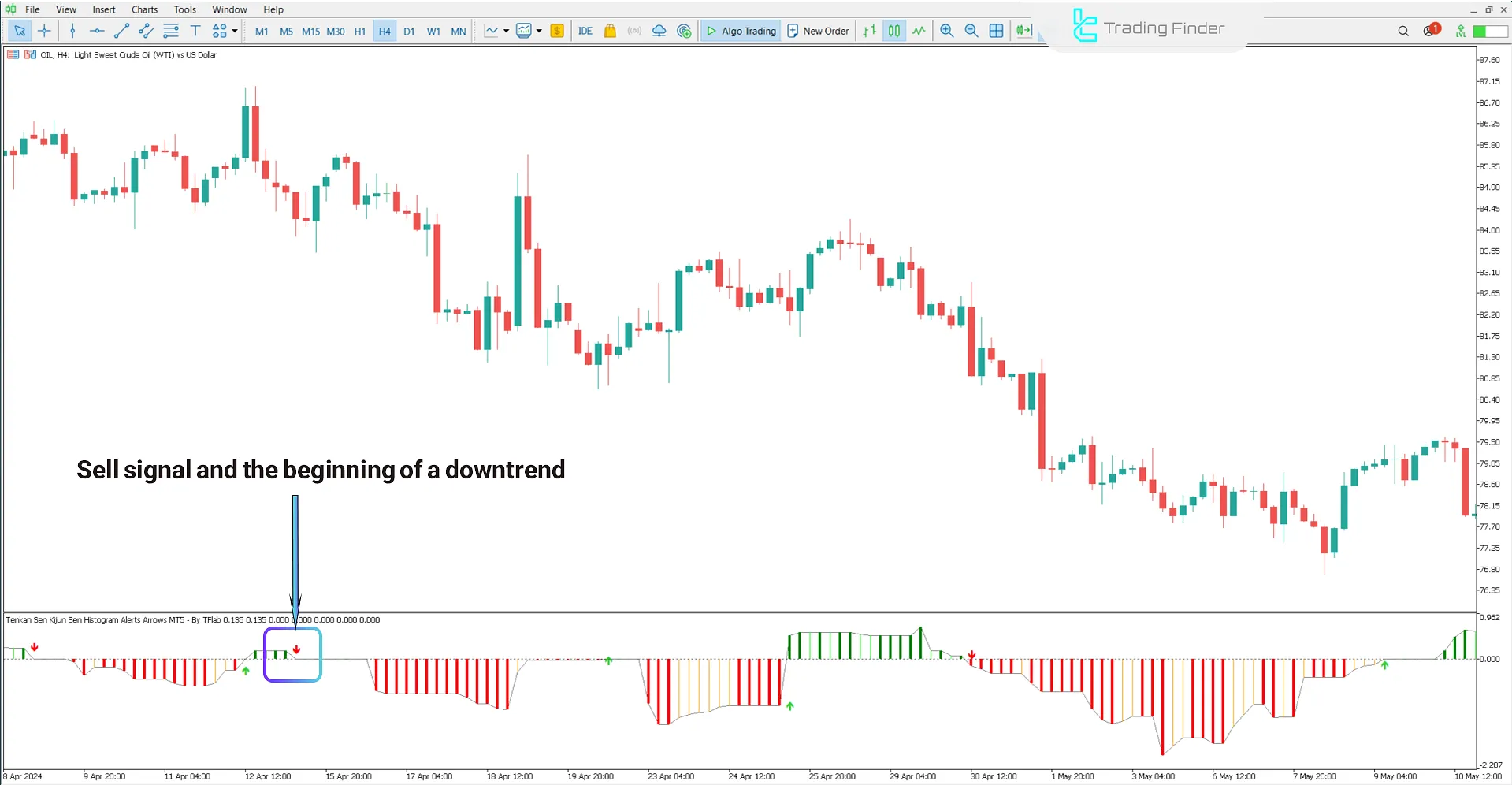Toggle Algo Trading on or off
1512x785 pixels.
(740, 31)
